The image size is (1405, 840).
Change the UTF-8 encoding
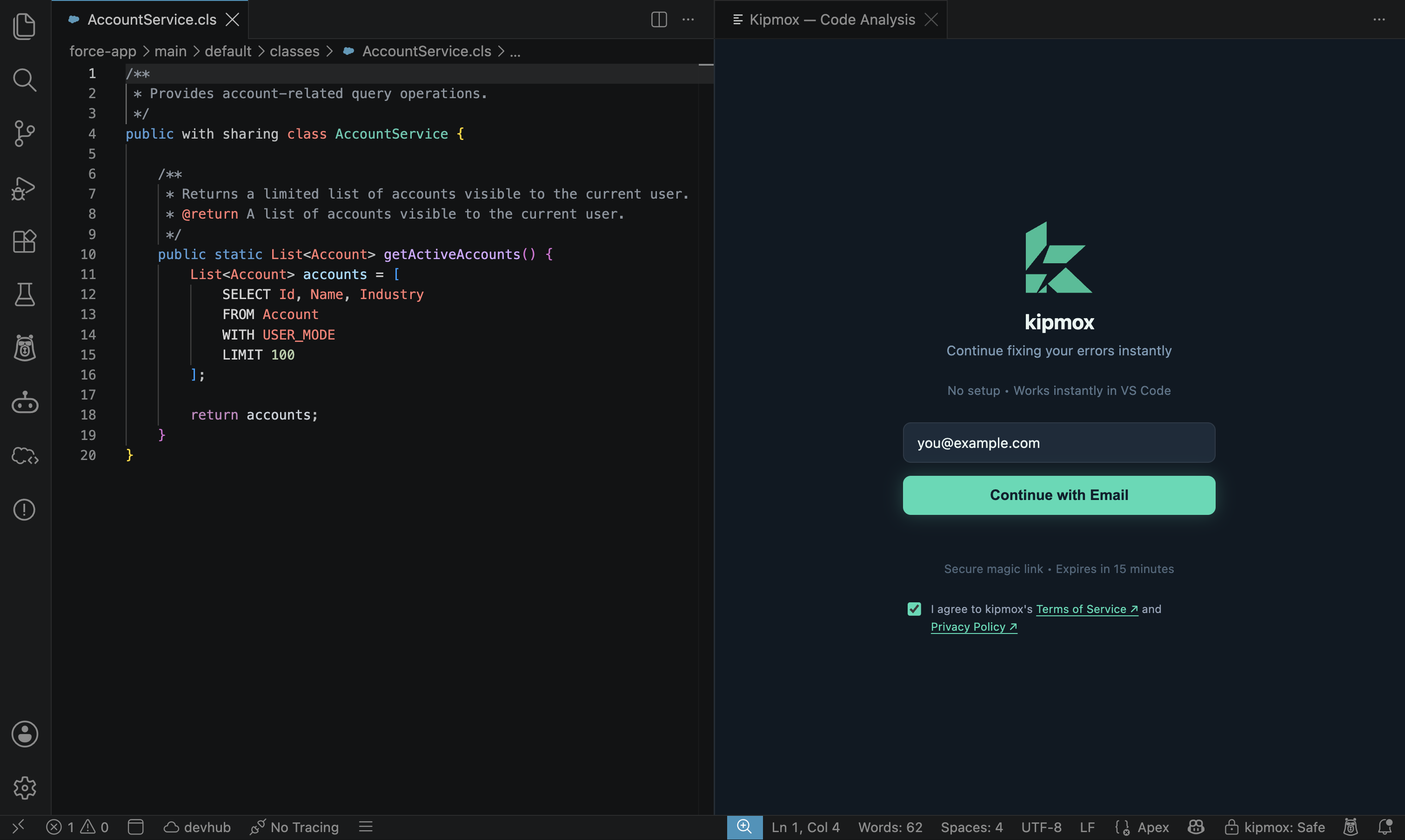click(x=1041, y=827)
